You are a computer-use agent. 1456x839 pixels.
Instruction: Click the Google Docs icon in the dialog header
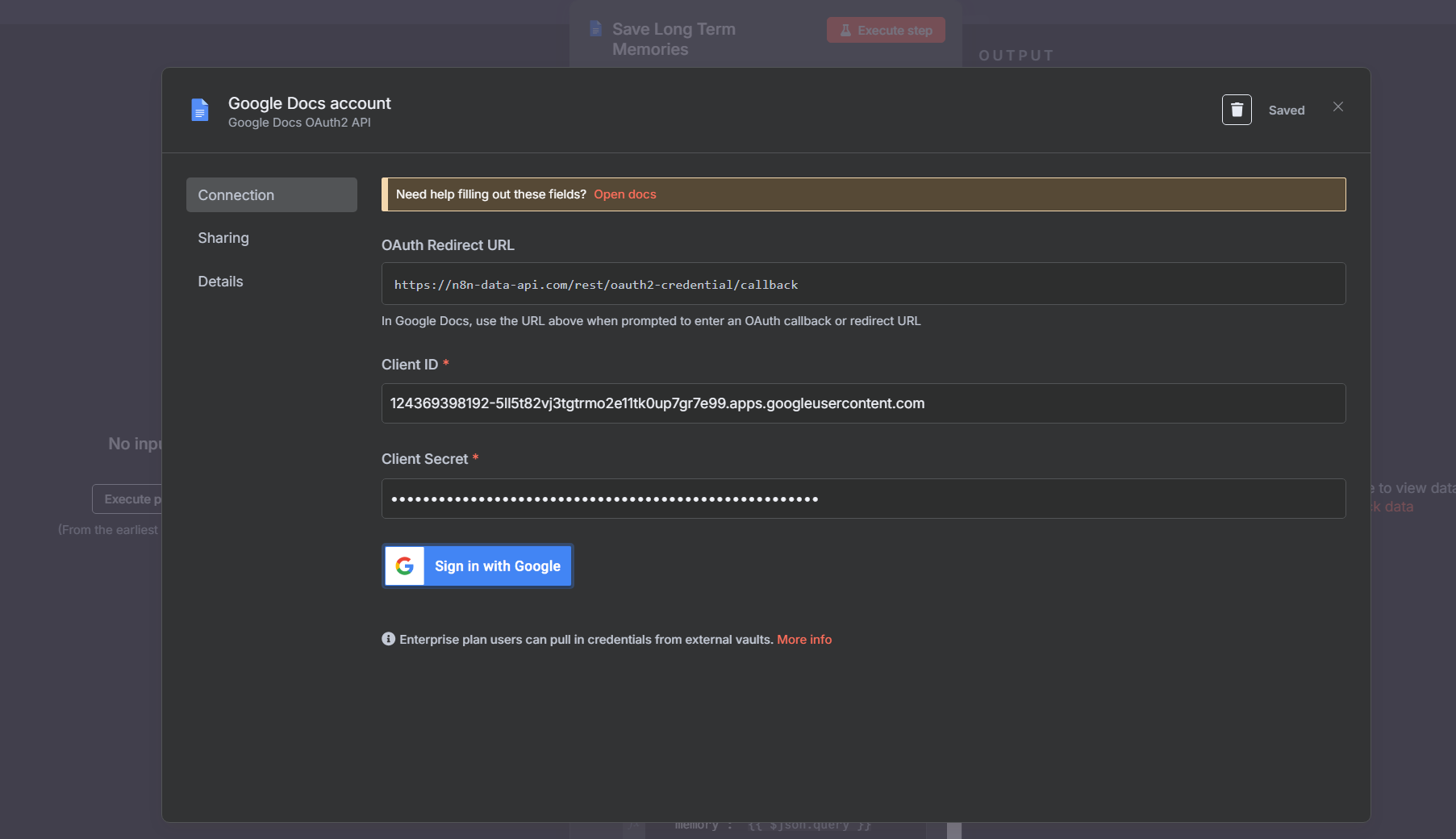(200, 110)
